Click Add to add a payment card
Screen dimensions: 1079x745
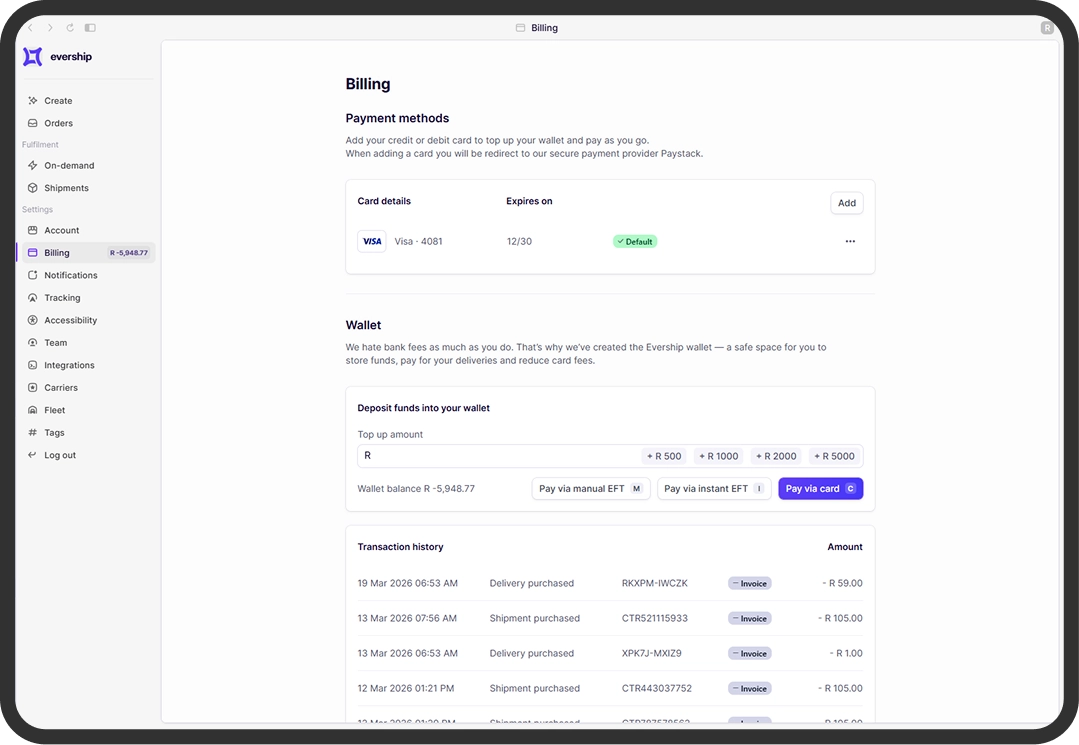tap(846, 203)
